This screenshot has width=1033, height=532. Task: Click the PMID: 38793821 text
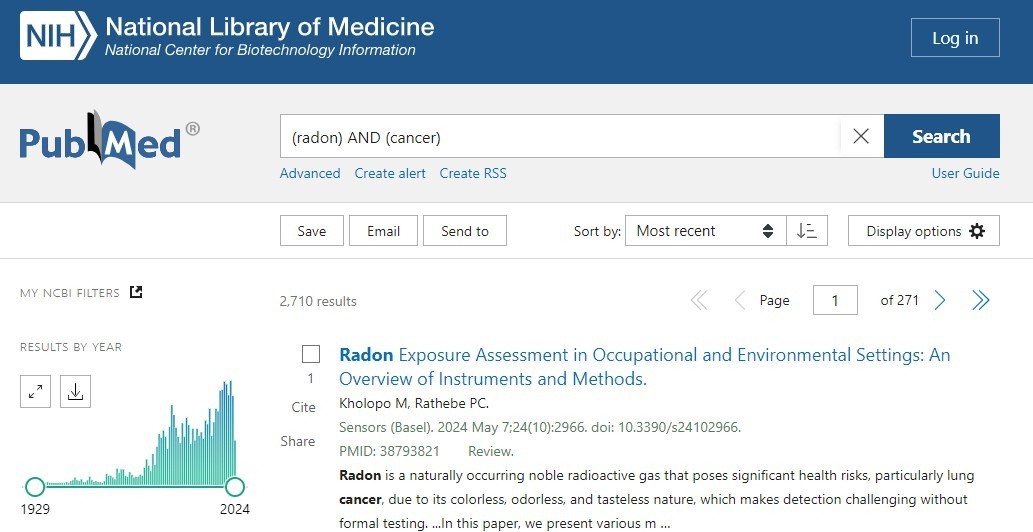389,451
